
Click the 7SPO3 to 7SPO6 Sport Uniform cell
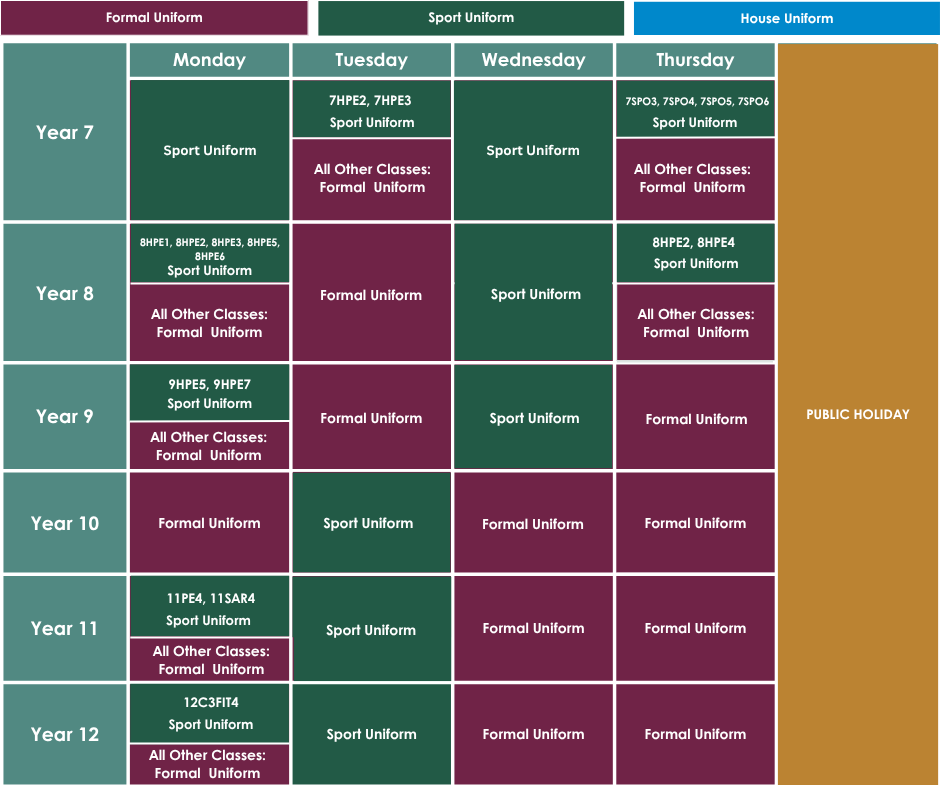pyautogui.click(x=695, y=109)
